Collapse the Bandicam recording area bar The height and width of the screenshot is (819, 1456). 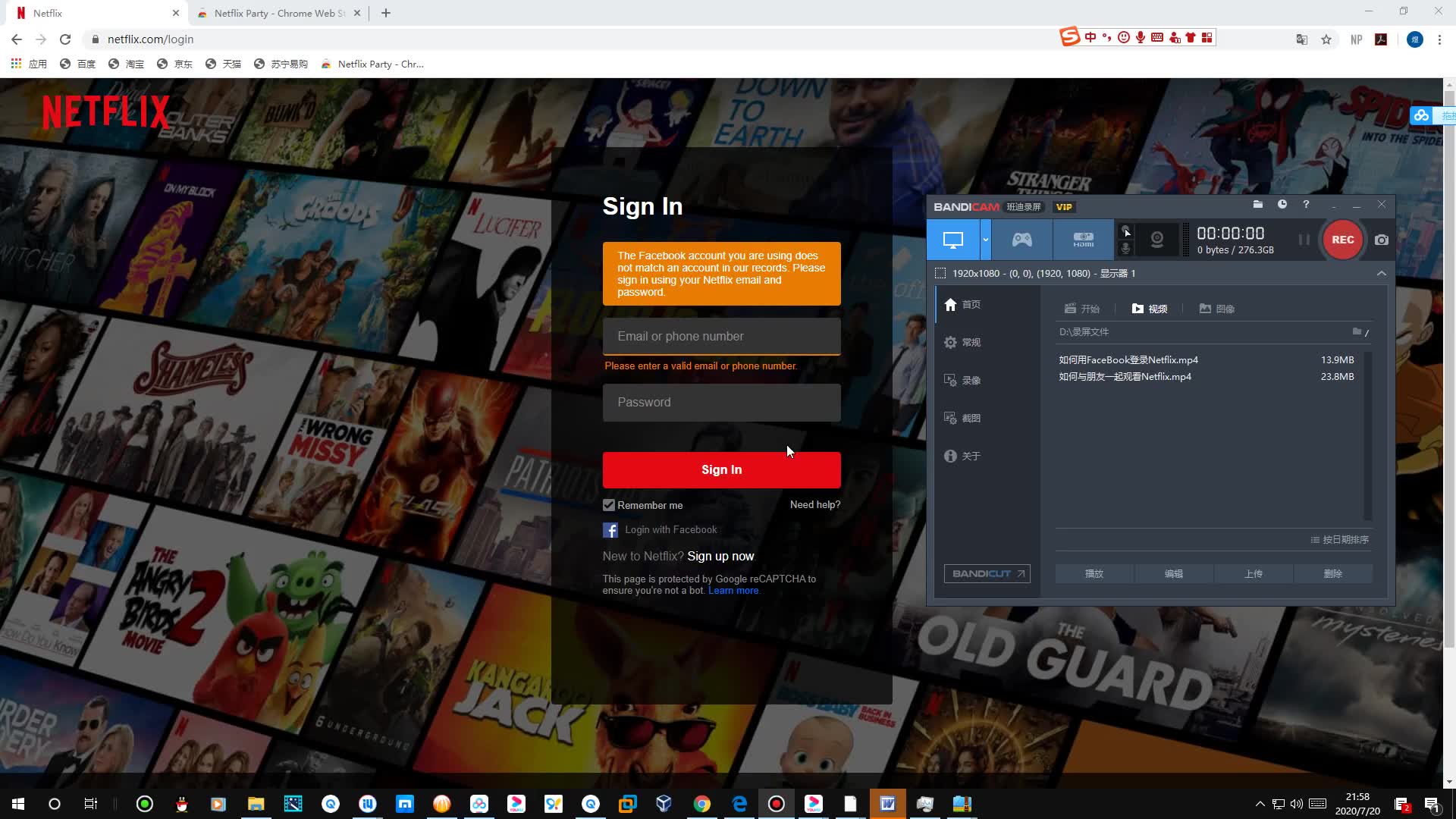[x=1382, y=273]
